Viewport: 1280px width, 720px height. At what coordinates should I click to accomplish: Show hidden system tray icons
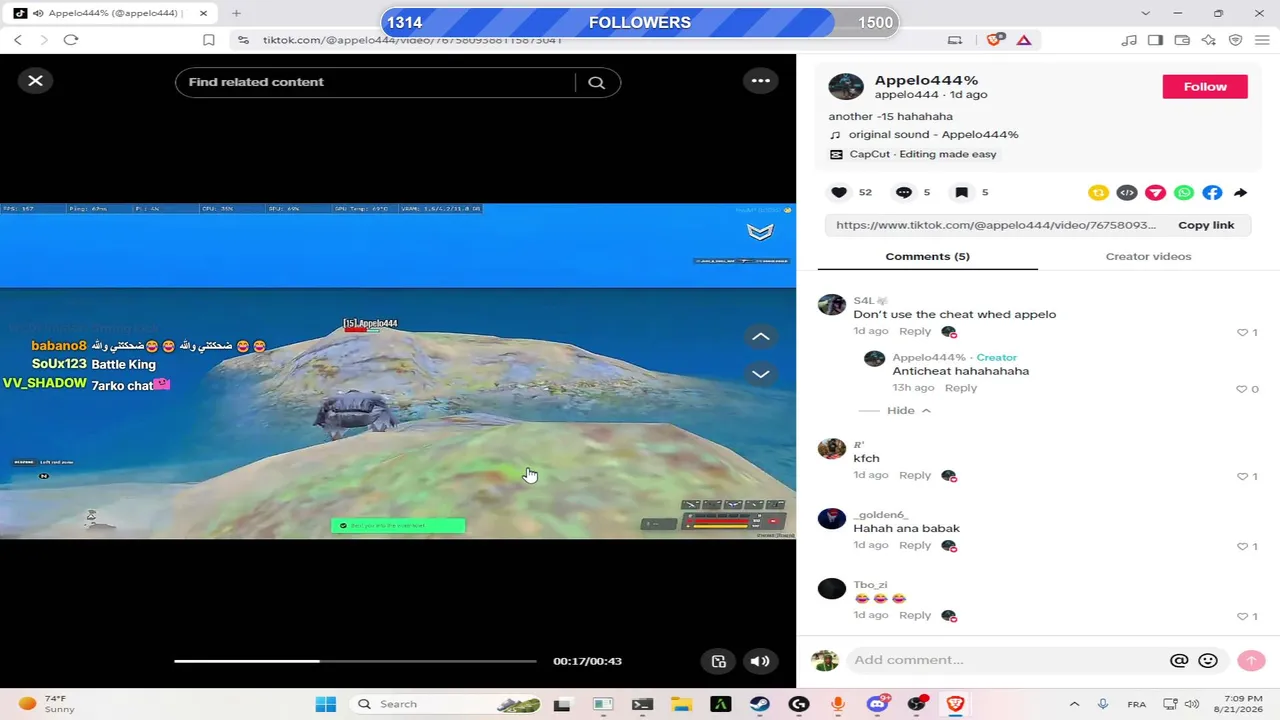1074,704
